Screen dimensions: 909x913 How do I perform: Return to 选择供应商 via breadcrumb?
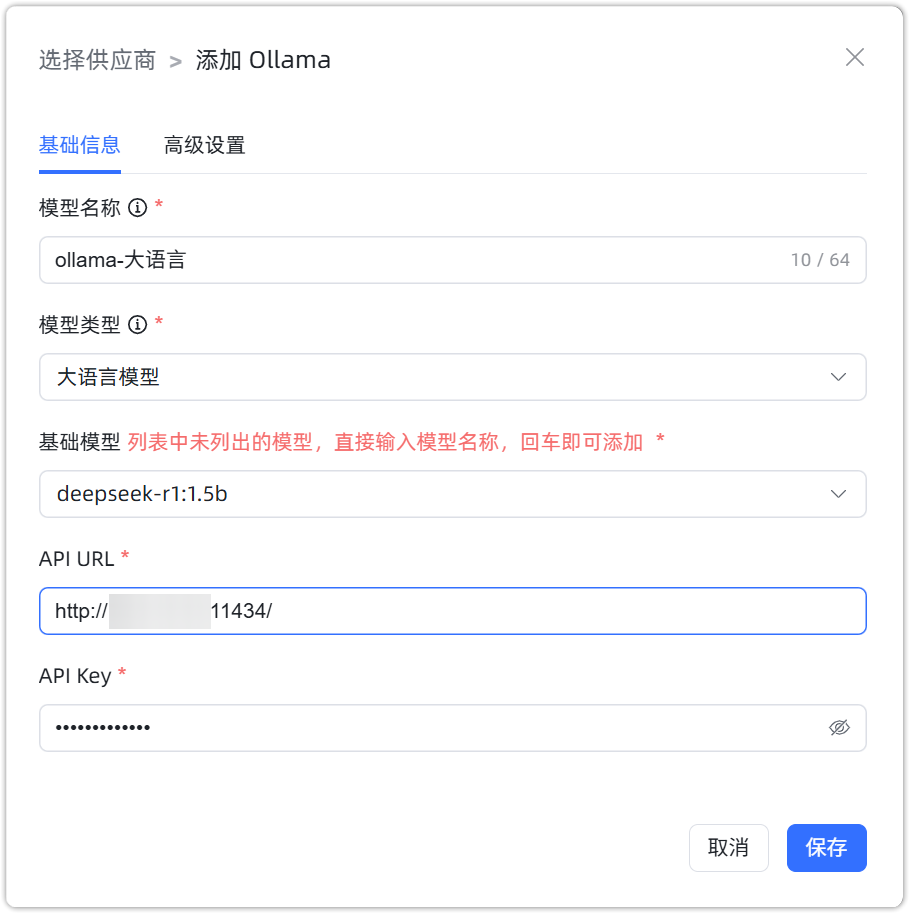click(96, 59)
